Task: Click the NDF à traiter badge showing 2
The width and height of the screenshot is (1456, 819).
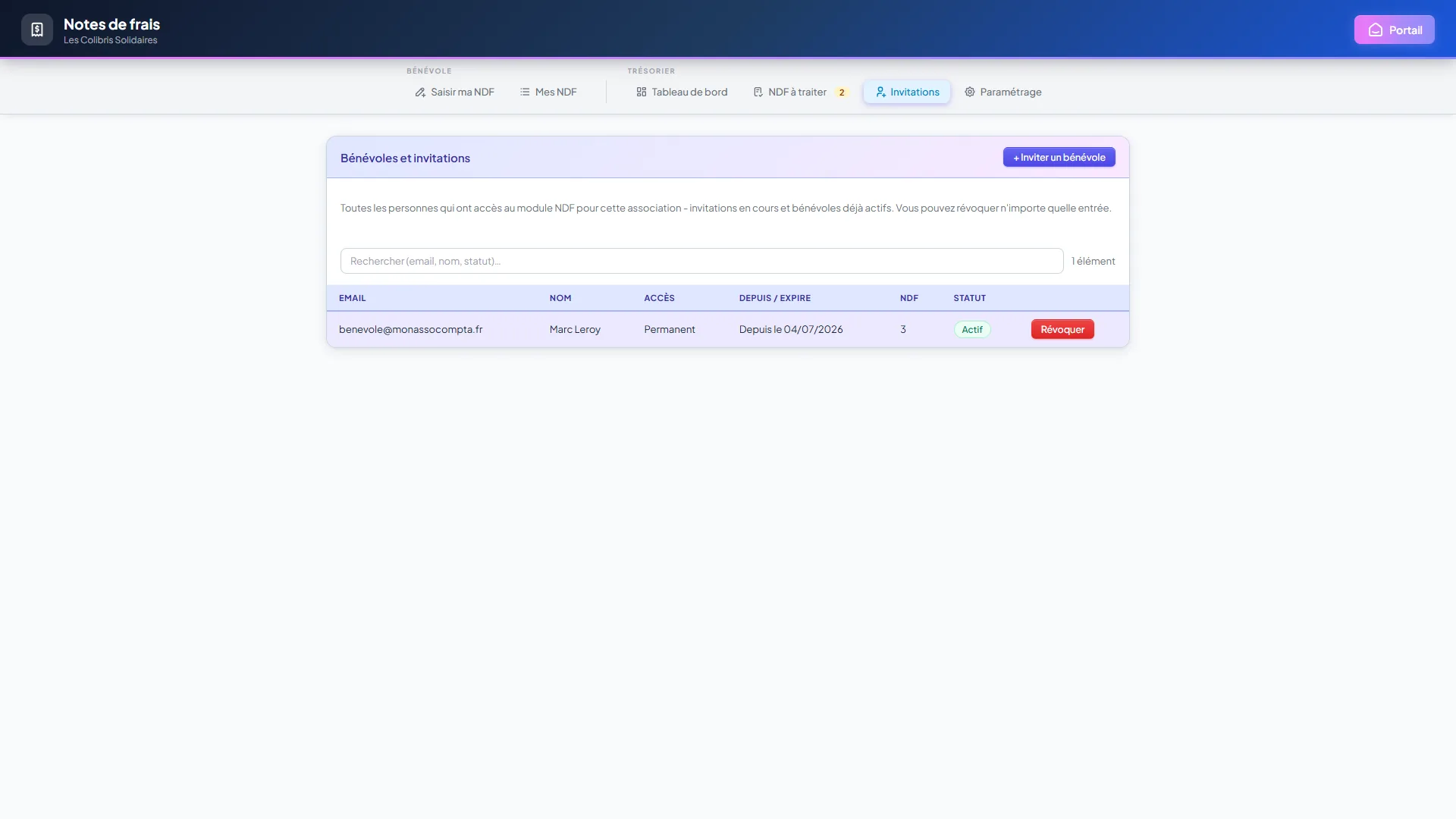Action: 842,92
